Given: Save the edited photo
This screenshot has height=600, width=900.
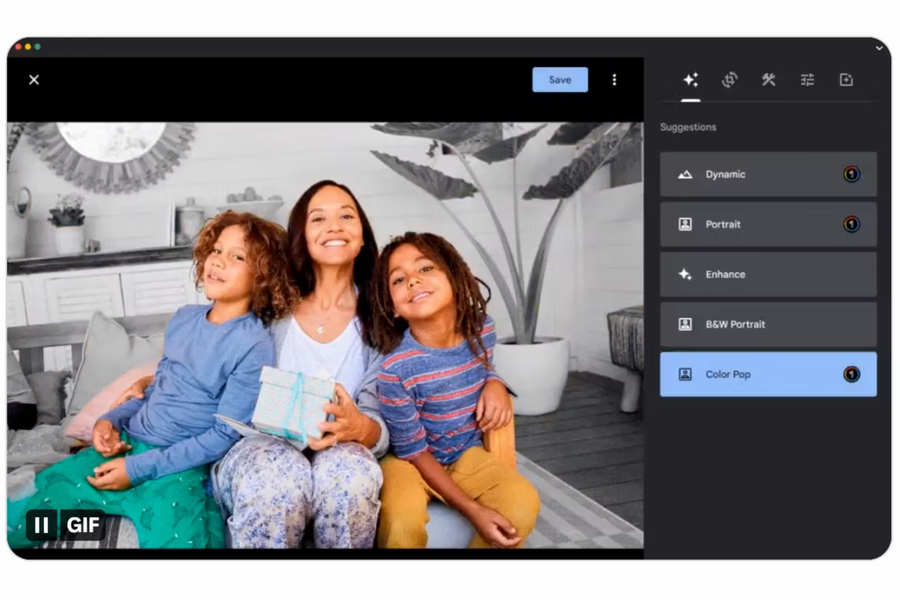Looking at the screenshot, I should 560,80.
